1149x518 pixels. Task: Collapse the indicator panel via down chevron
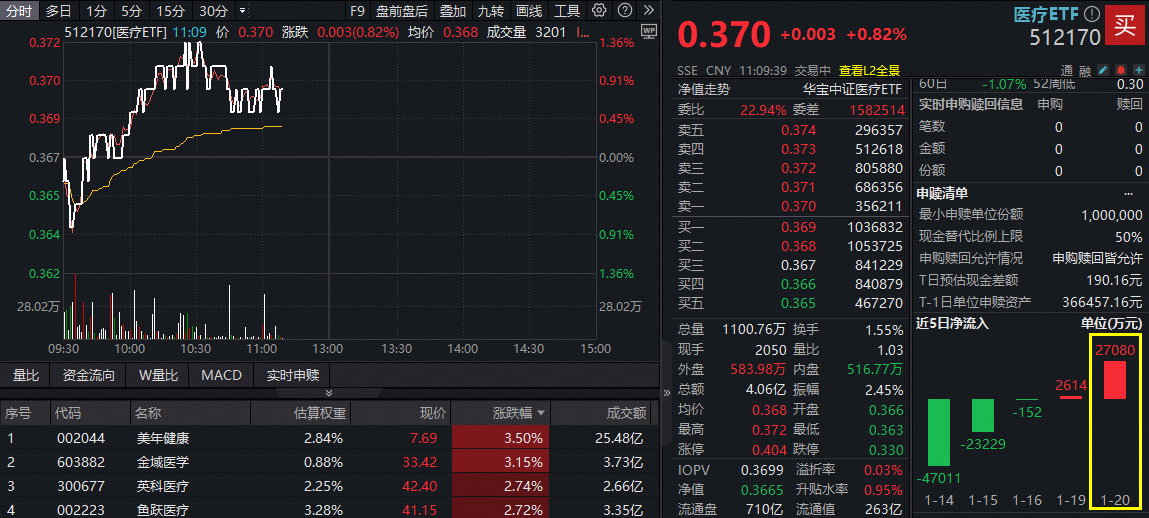click(x=328, y=393)
